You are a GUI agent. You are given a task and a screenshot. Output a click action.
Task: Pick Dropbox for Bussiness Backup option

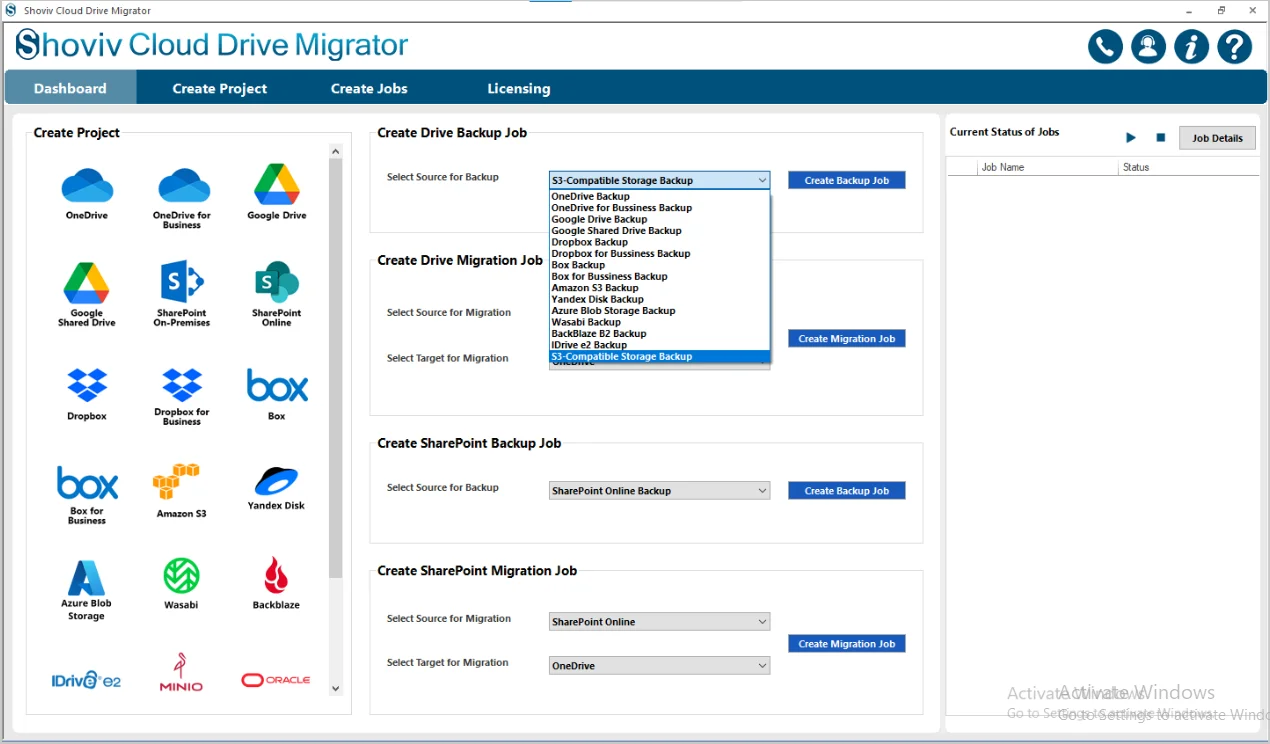pos(660,254)
